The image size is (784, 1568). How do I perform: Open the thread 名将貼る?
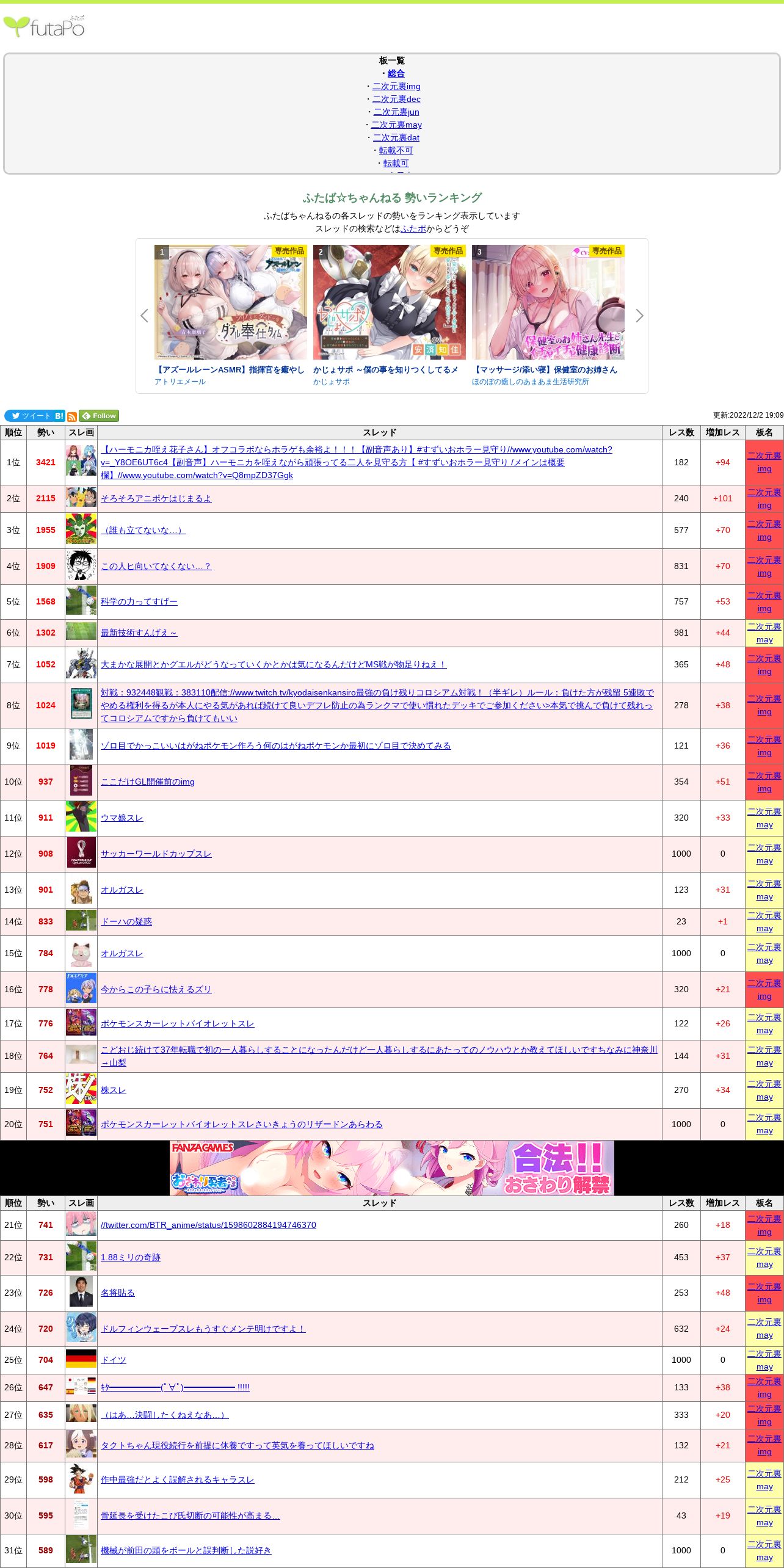point(118,1293)
